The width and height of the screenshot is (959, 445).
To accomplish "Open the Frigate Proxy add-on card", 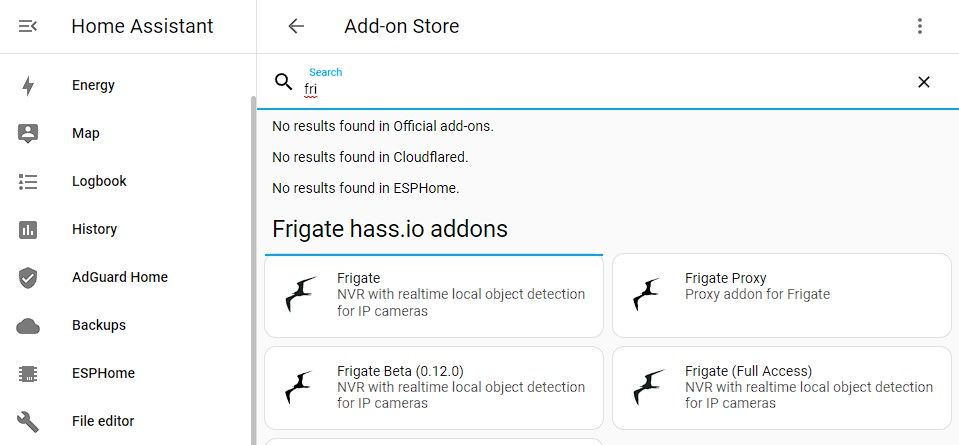I will 781,295.
